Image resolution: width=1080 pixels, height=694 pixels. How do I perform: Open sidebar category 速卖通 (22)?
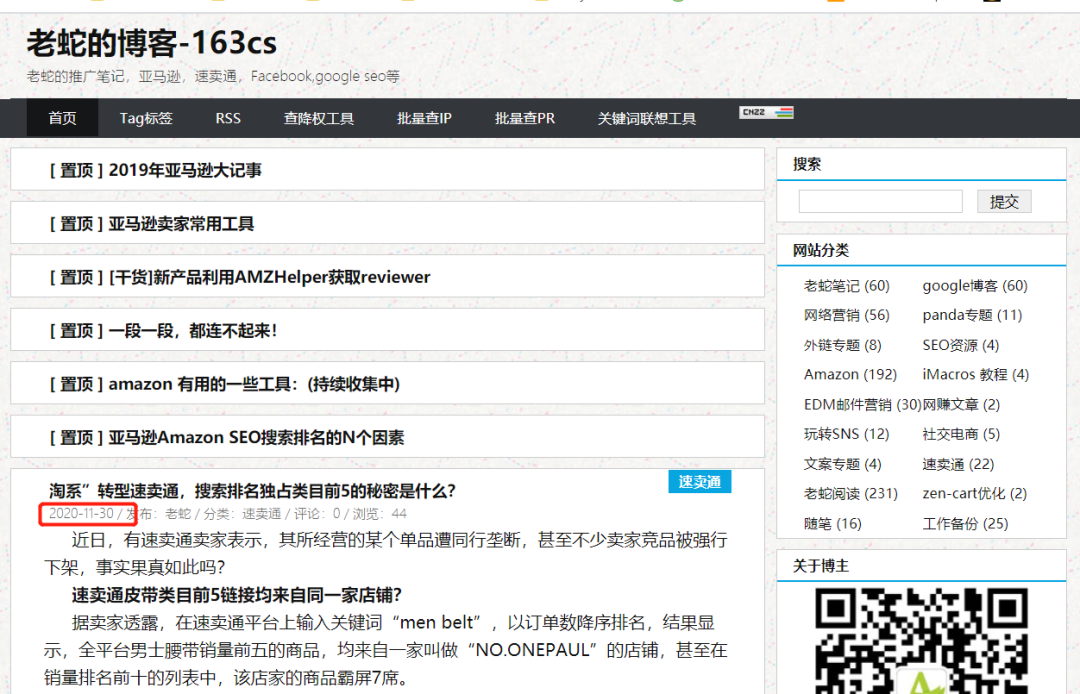958,464
